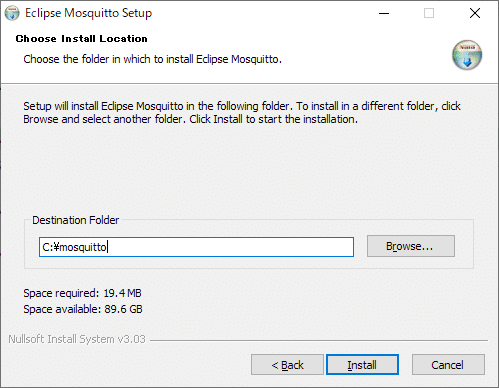Click the Nullsoft Install System v3.03 label

click(x=77, y=339)
